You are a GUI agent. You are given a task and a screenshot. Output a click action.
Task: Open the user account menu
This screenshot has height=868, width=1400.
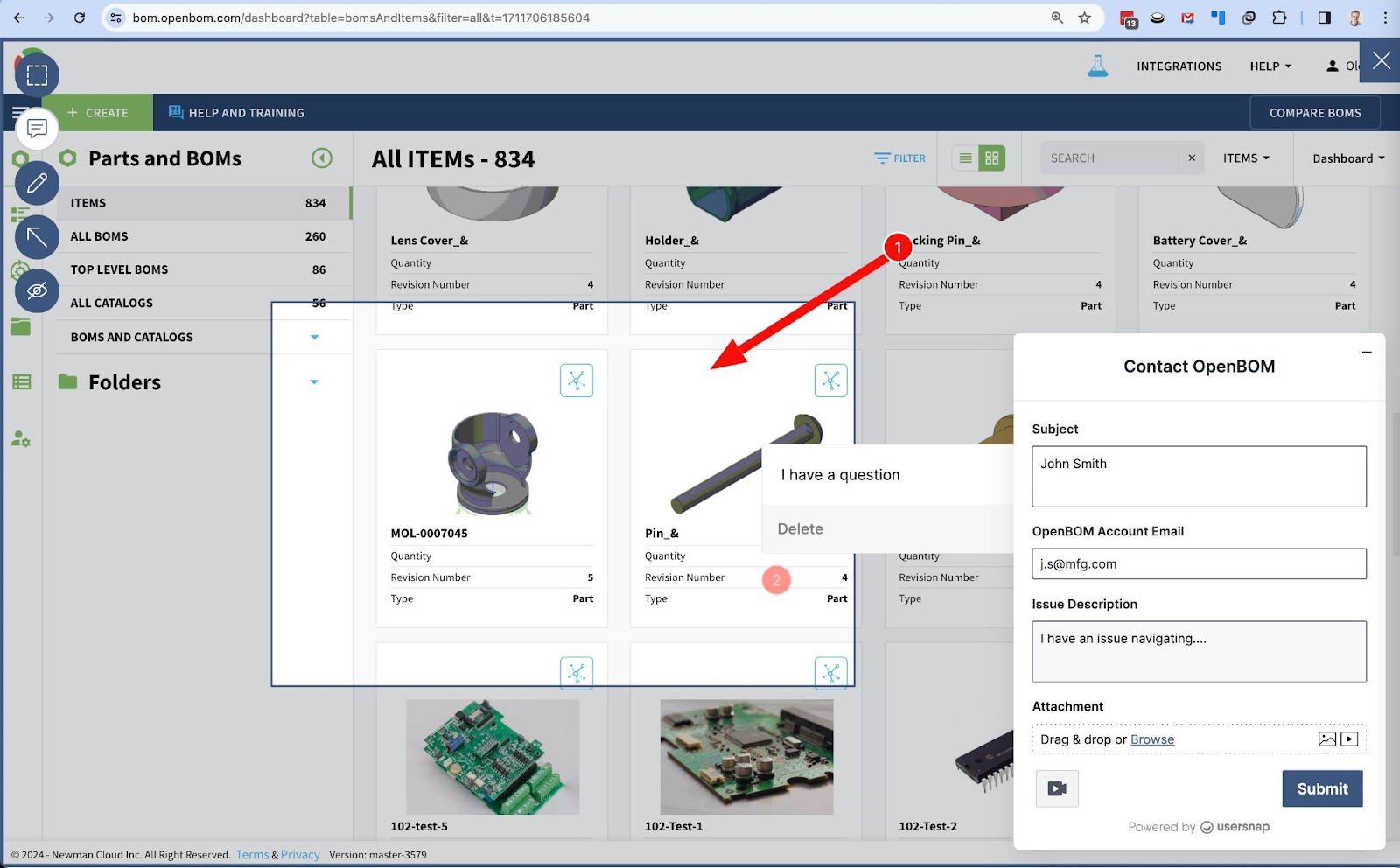point(1342,66)
